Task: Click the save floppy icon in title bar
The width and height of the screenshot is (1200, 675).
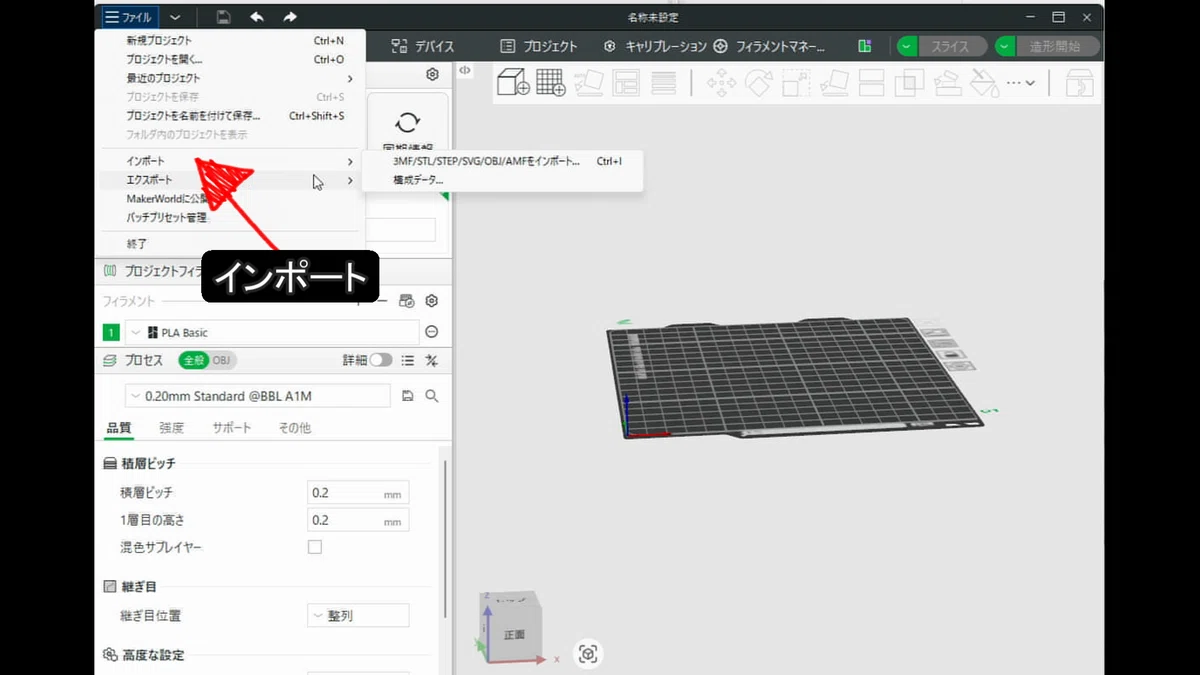Action: point(224,17)
